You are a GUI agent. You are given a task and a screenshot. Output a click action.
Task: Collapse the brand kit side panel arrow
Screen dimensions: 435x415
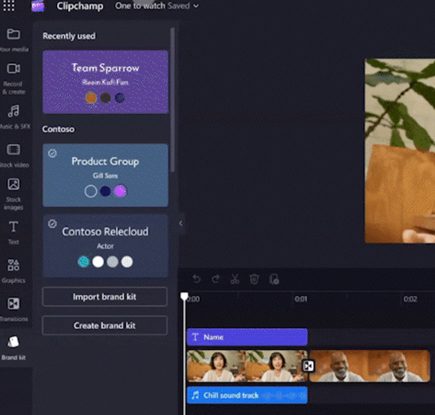click(181, 223)
